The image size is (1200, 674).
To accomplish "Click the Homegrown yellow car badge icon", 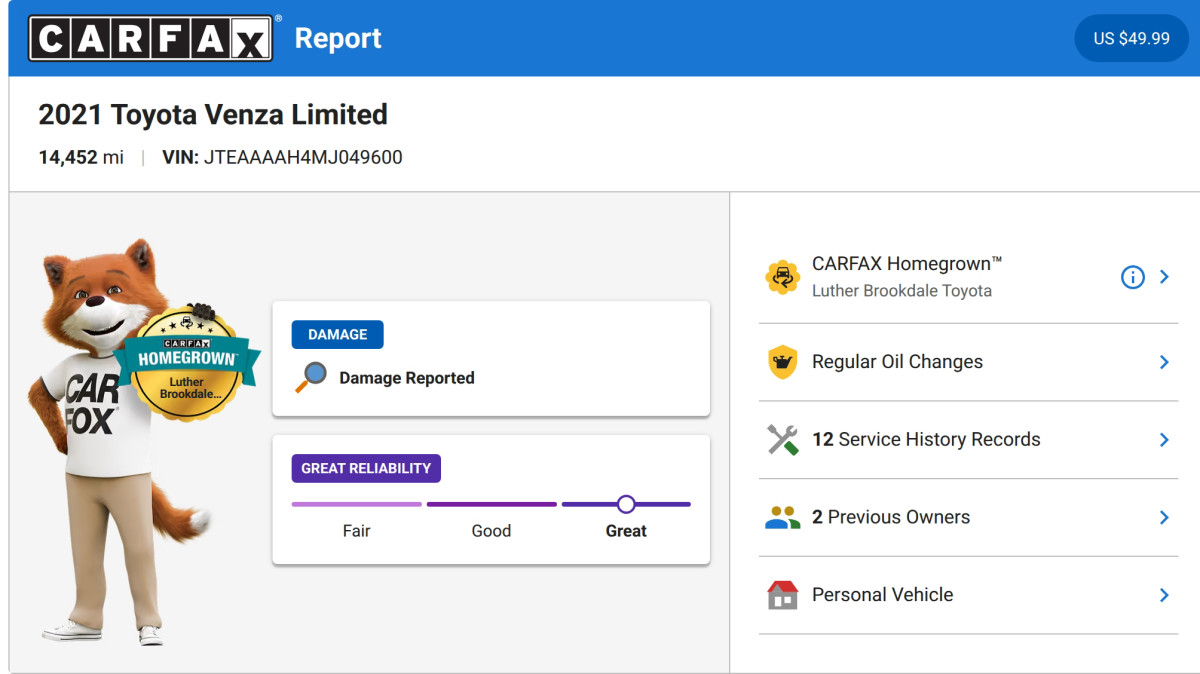I will pos(782,277).
